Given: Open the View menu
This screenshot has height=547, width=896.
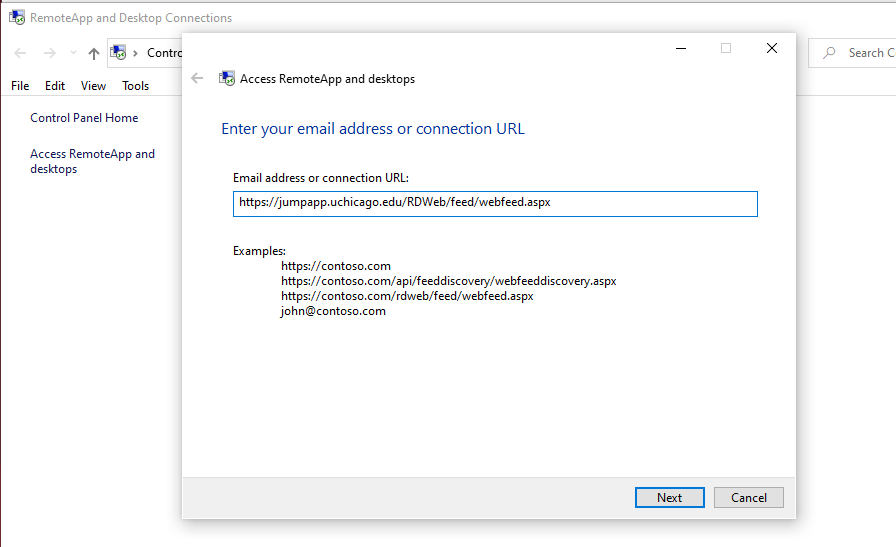Looking at the screenshot, I should (x=93, y=86).
